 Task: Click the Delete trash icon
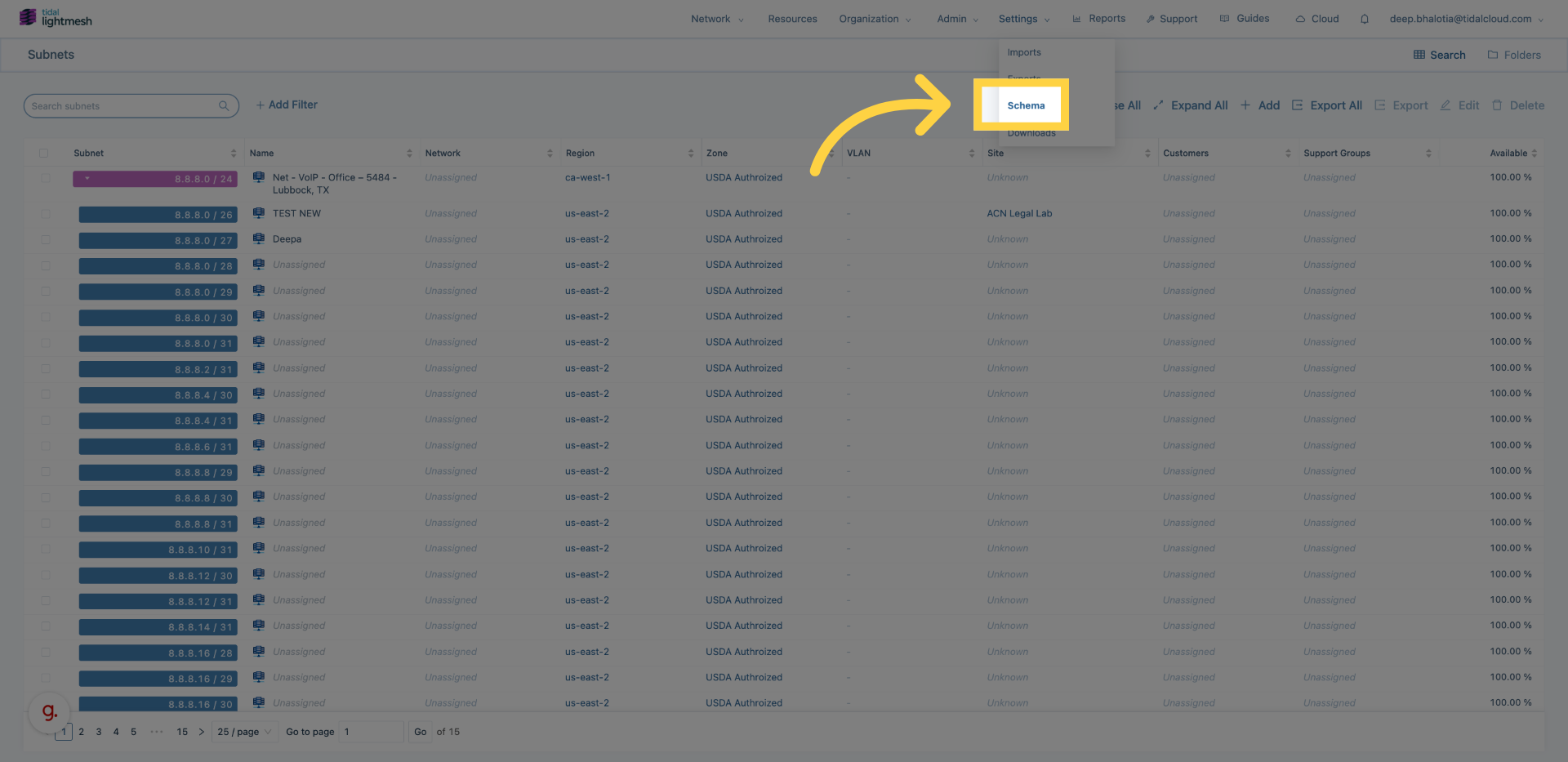coord(1497,105)
